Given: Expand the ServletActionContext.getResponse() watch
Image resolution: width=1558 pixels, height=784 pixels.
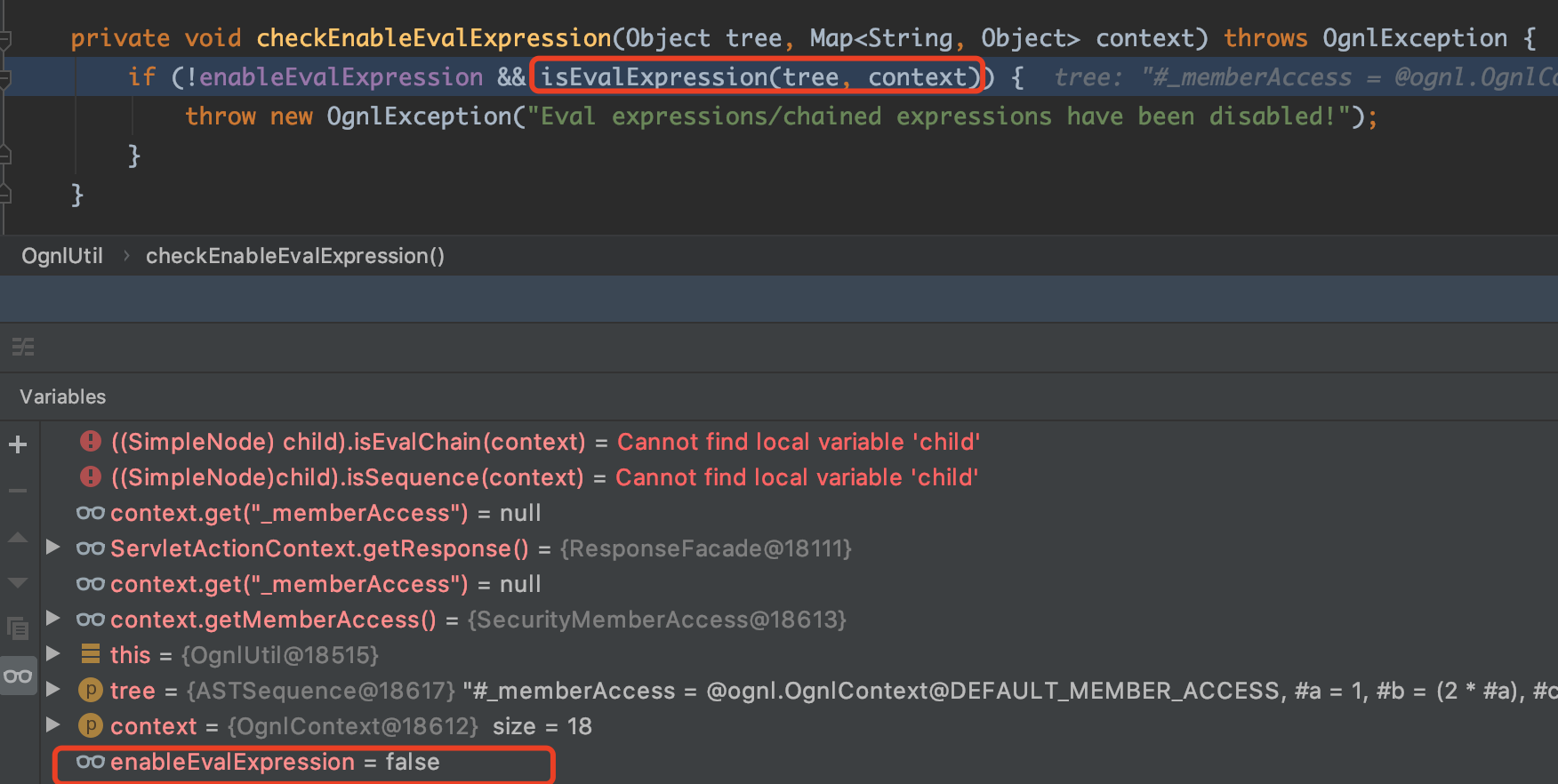Looking at the screenshot, I should point(53,547).
